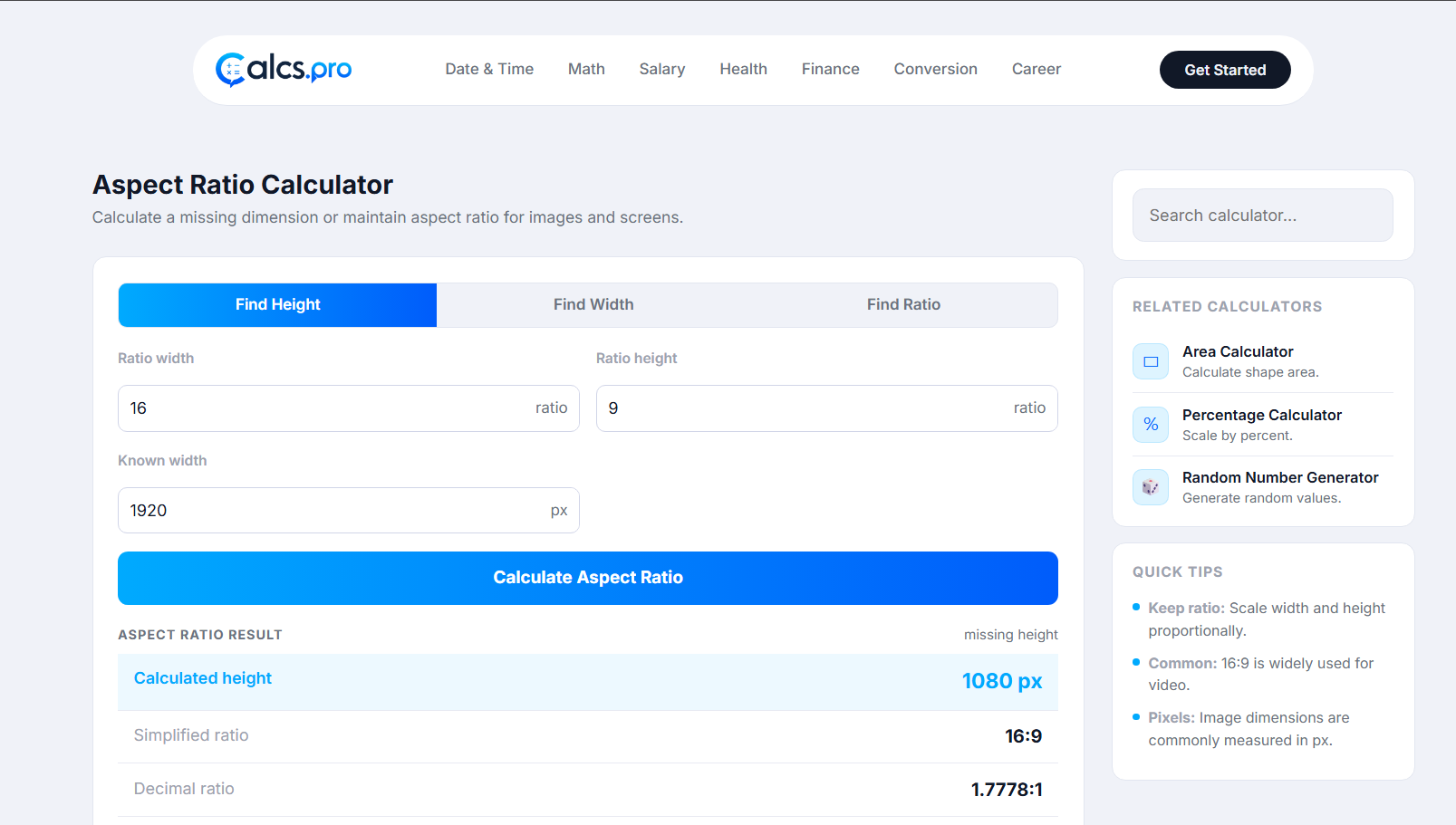Select the 1.7778:1 decimal ratio value
1456x825 pixels.
click(1007, 790)
